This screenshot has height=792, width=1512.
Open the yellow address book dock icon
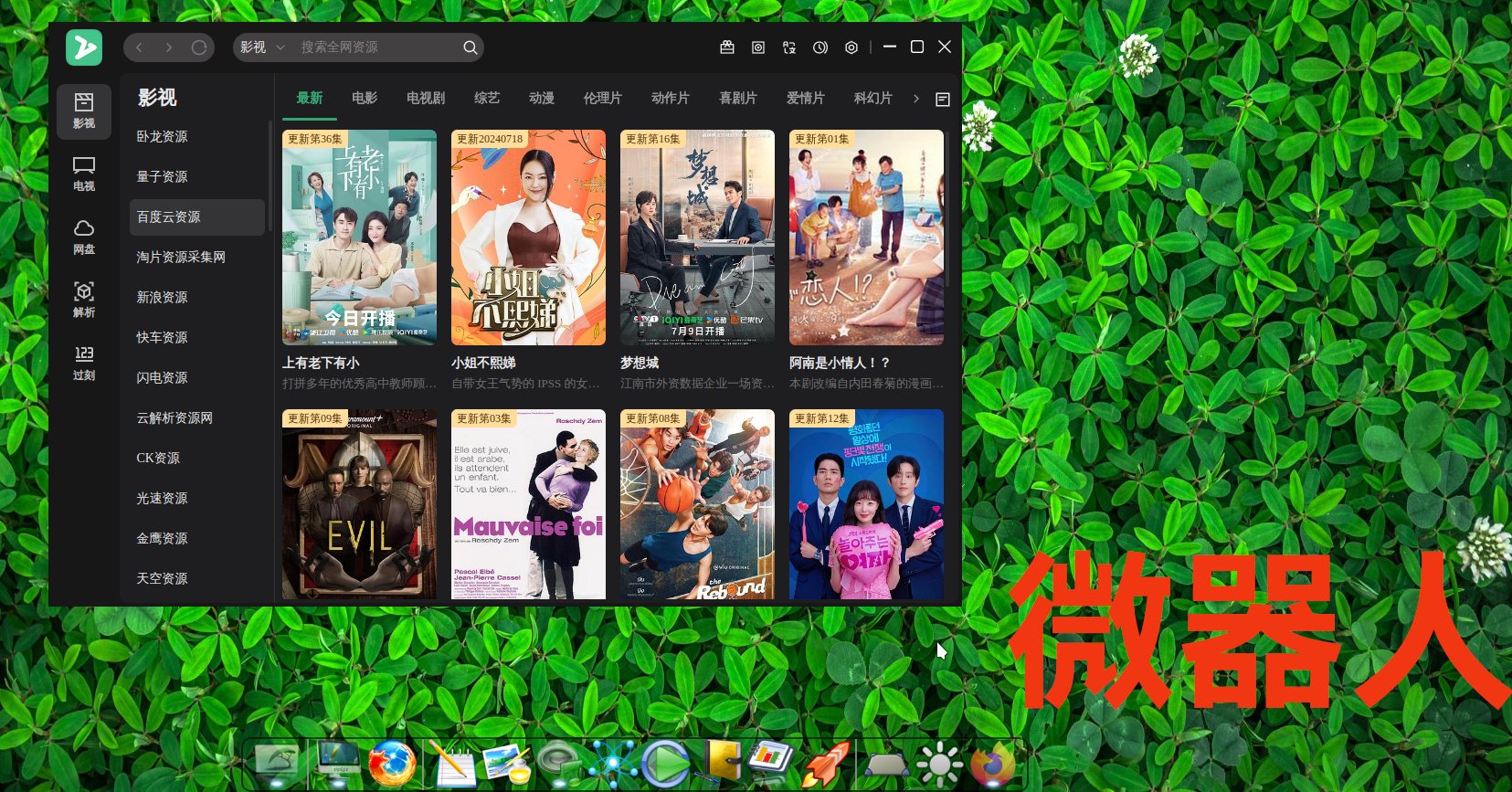point(720,764)
